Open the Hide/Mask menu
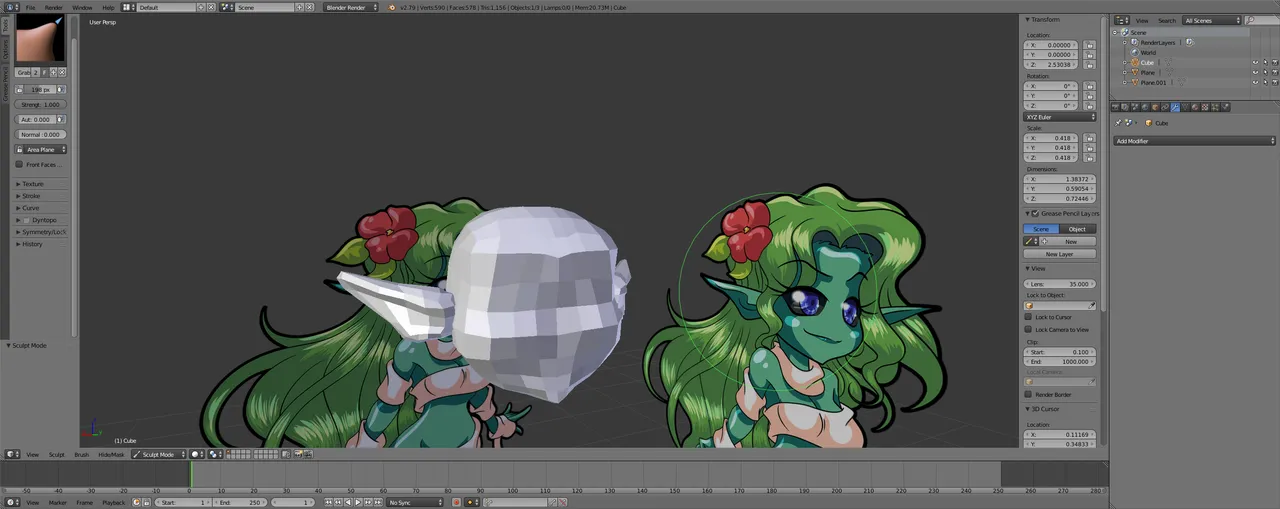Viewport: 1280px width, 509px height. coord(111,454)
